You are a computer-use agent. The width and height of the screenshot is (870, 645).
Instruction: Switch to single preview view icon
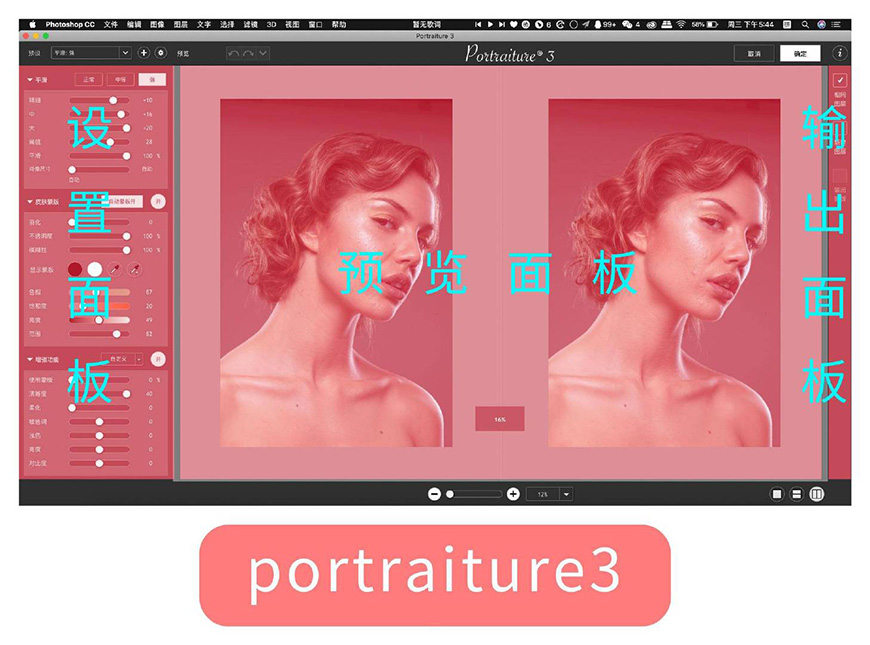click(777, 494)
